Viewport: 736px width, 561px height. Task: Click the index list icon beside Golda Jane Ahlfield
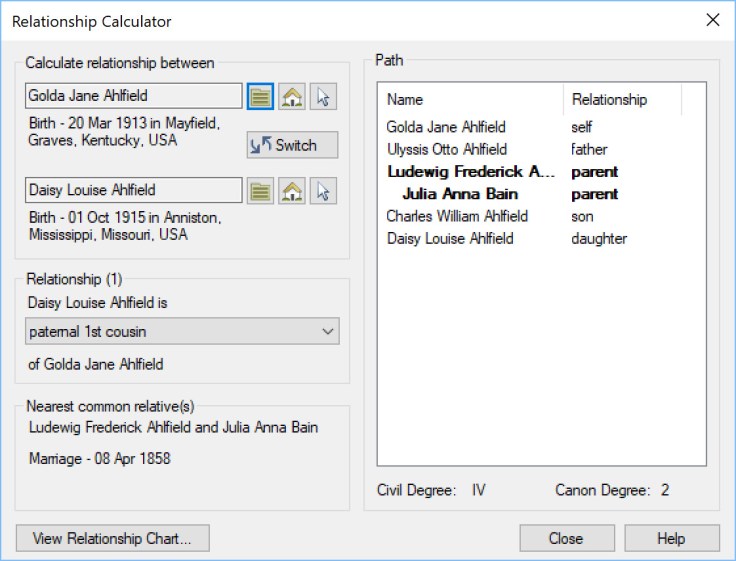coord(261,96)
